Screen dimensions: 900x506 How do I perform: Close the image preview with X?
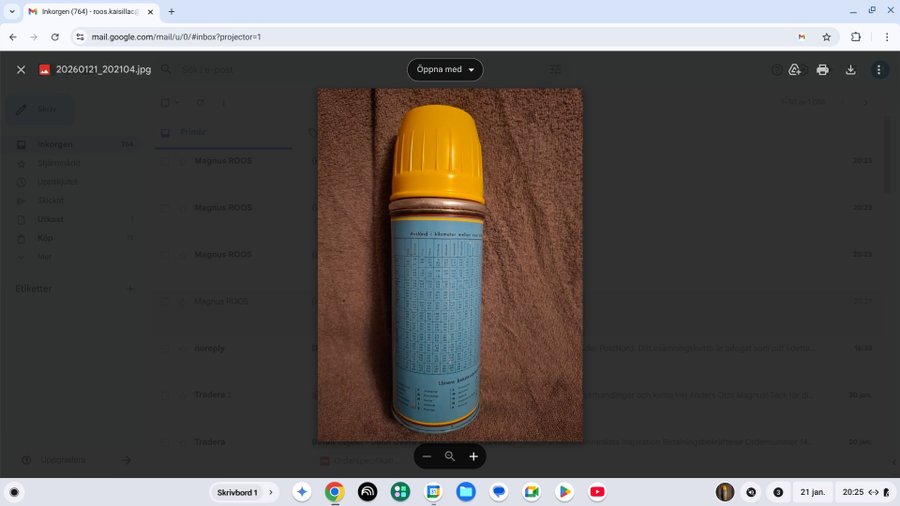(21, 70)
